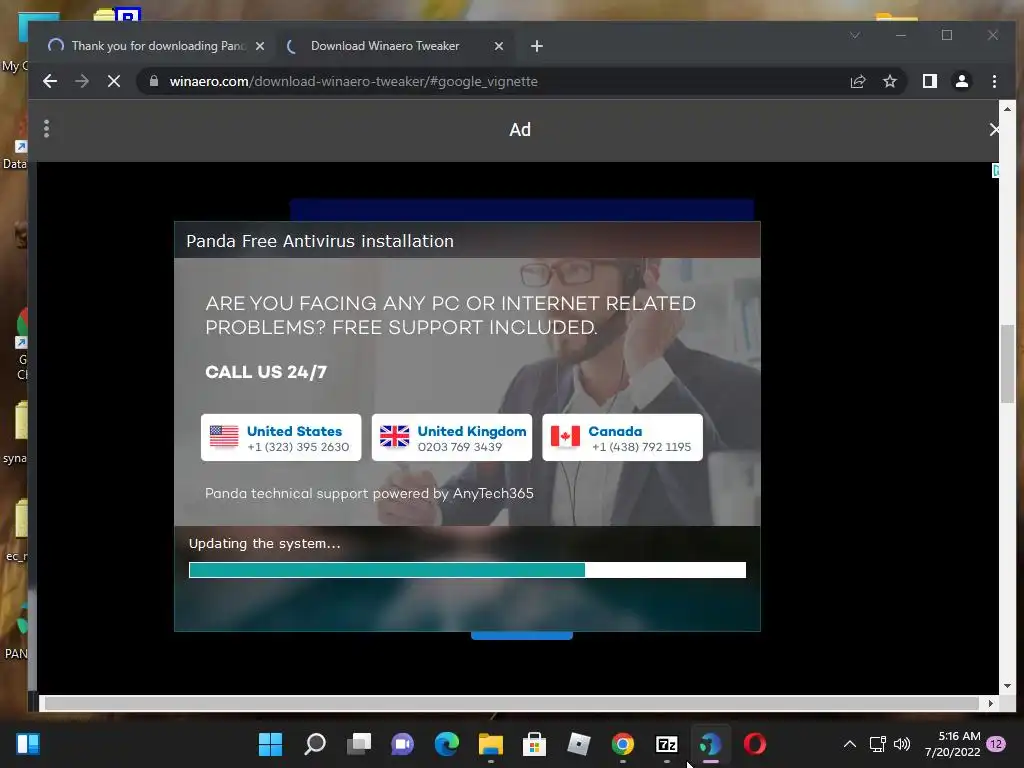This screenshot has height=768, width=1024.
Task: Open Windows taskbar Search
Action: (315, 744)
